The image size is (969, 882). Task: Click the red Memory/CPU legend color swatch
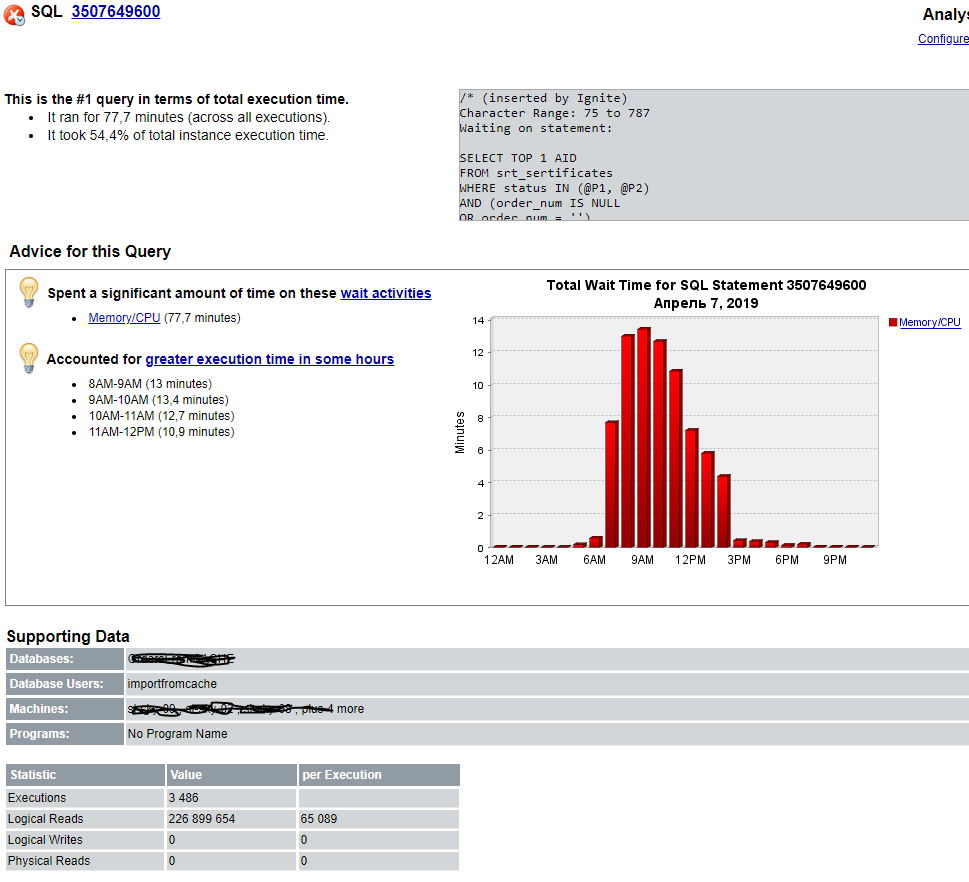click(x=893, y=322)
